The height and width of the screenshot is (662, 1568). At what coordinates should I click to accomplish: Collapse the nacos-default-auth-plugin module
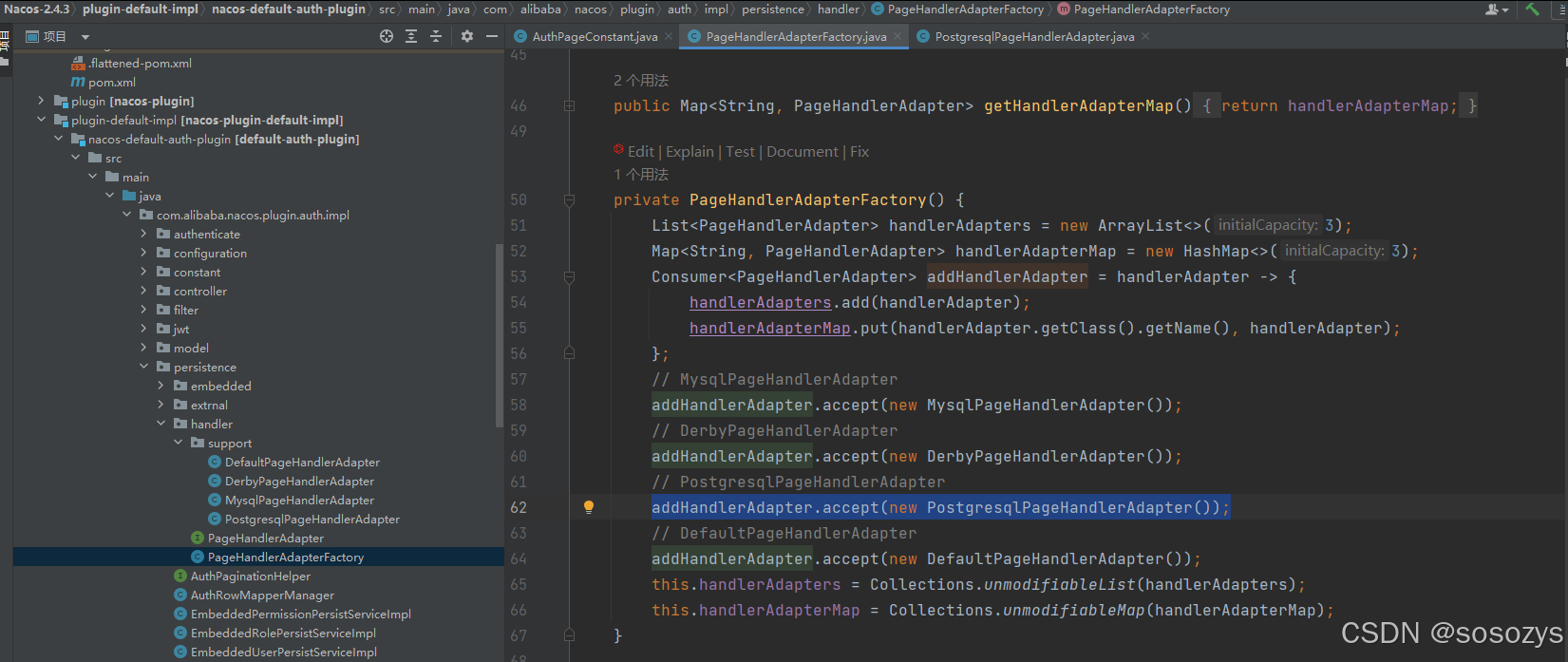(58, 140)
